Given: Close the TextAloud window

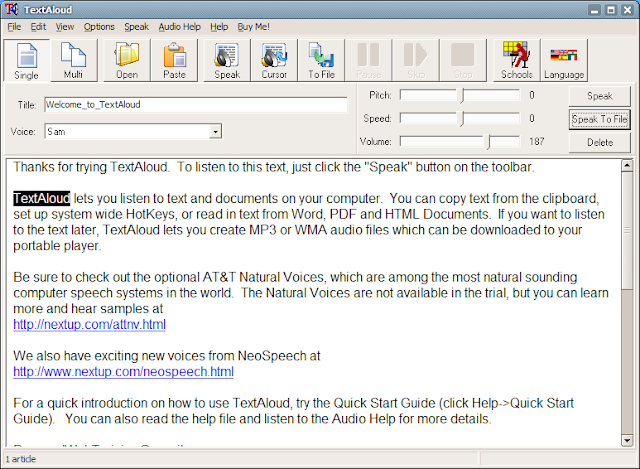Looking at the screenshot, I should point(627,10).
